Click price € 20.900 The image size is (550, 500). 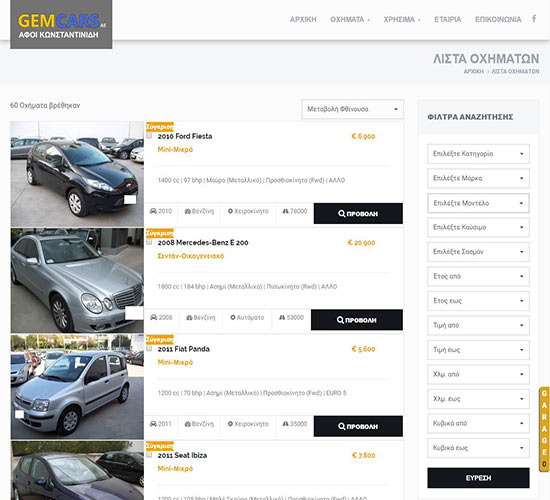[x=361, y=242]
